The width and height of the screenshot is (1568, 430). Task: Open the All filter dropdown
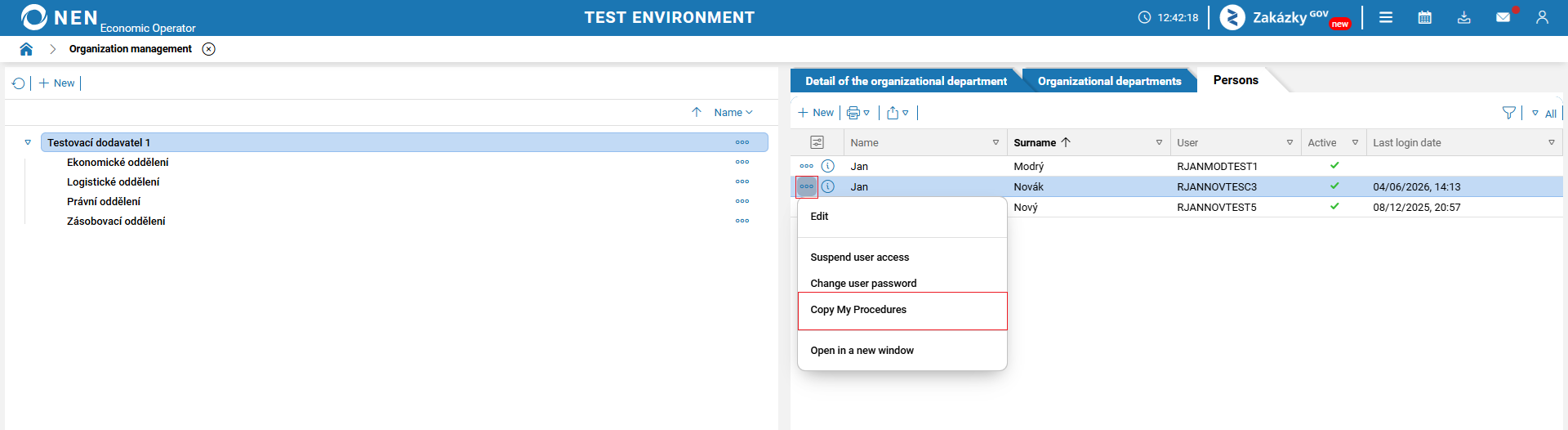[1544, 114]
